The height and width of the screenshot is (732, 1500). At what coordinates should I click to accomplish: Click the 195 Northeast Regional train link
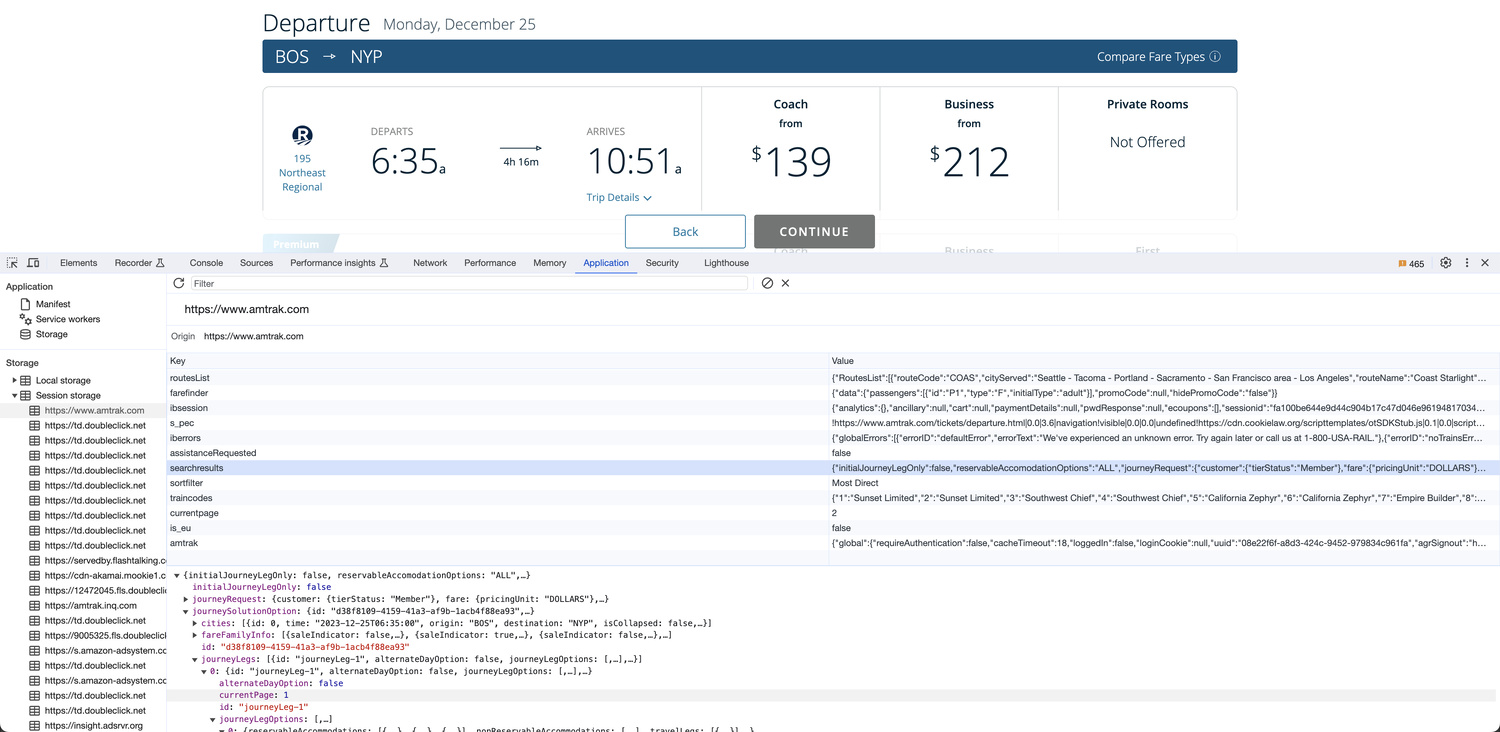pos(302,172)
